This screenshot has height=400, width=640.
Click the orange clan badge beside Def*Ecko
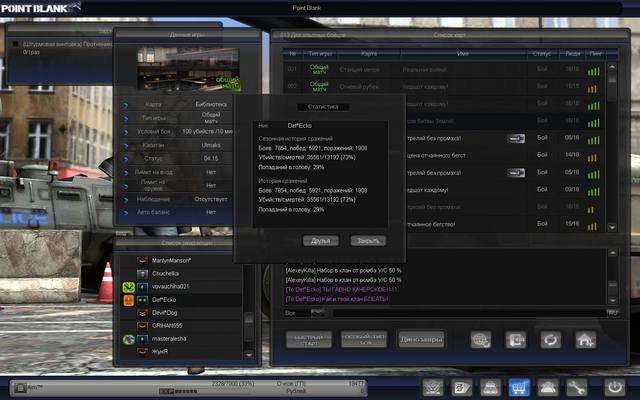[129, 300]
